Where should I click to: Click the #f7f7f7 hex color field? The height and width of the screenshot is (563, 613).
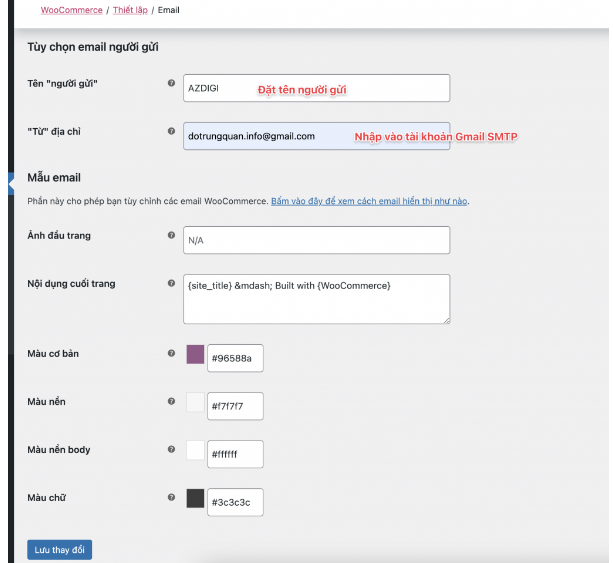(235, 406)
